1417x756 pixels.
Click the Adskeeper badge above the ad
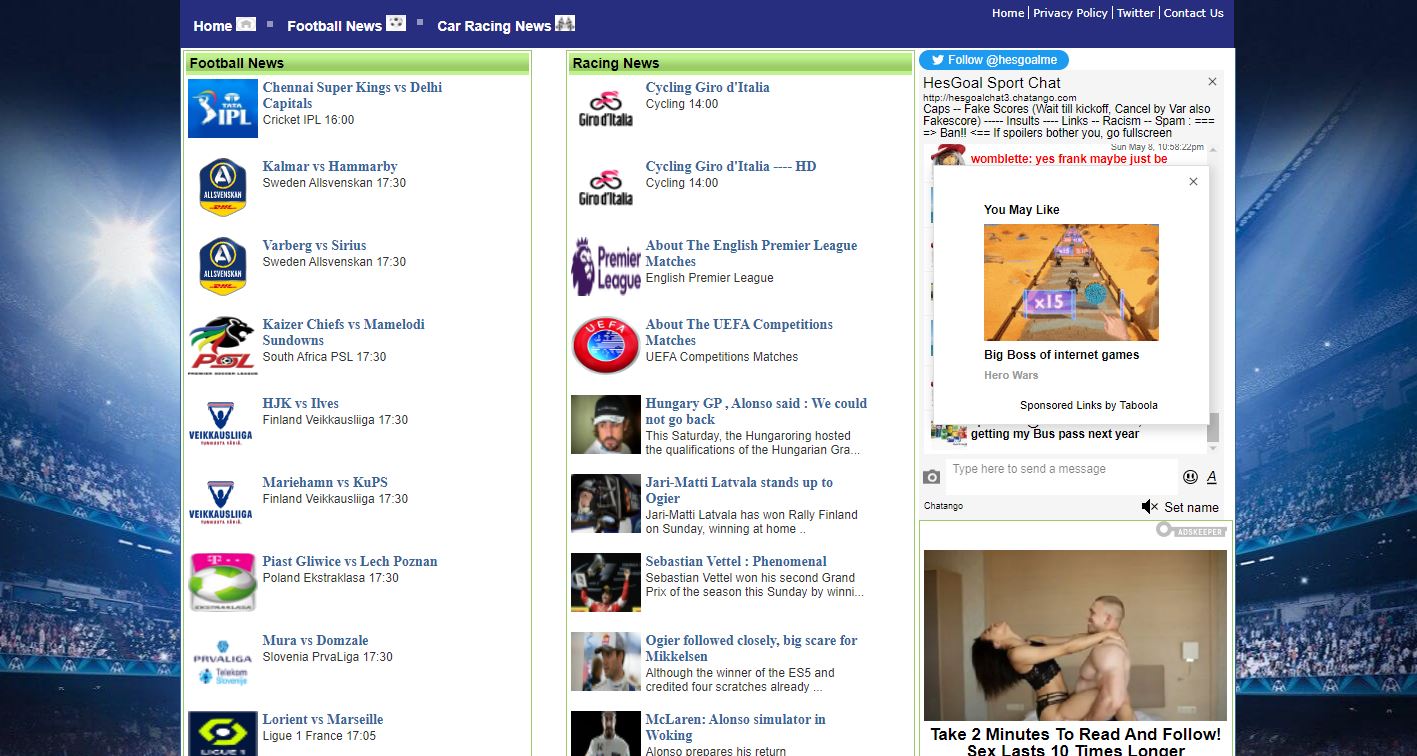pos(1191,530)
